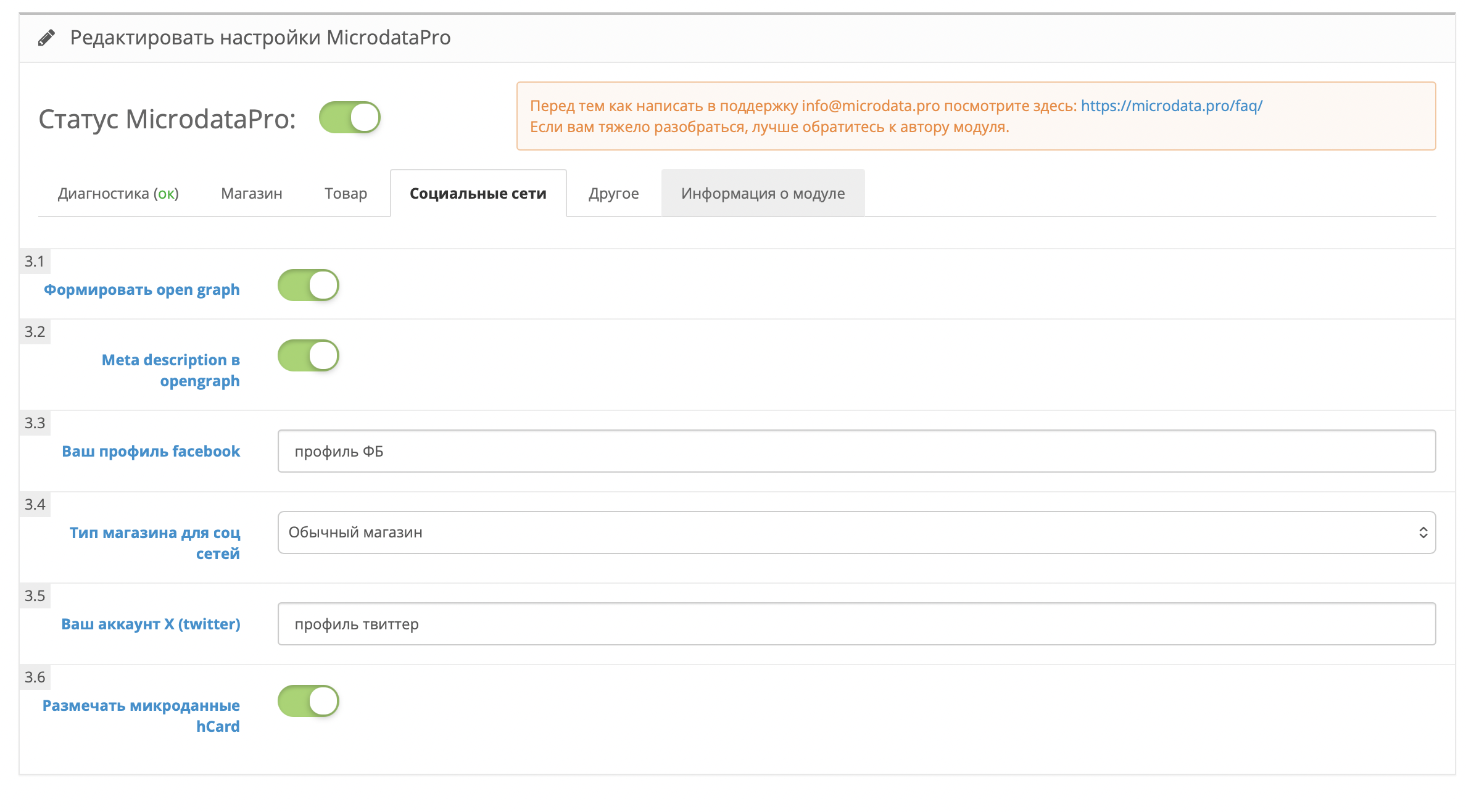Click the Редактировать настройки MicrodataPro heading

pyautogui.click(x=260, y=38)
